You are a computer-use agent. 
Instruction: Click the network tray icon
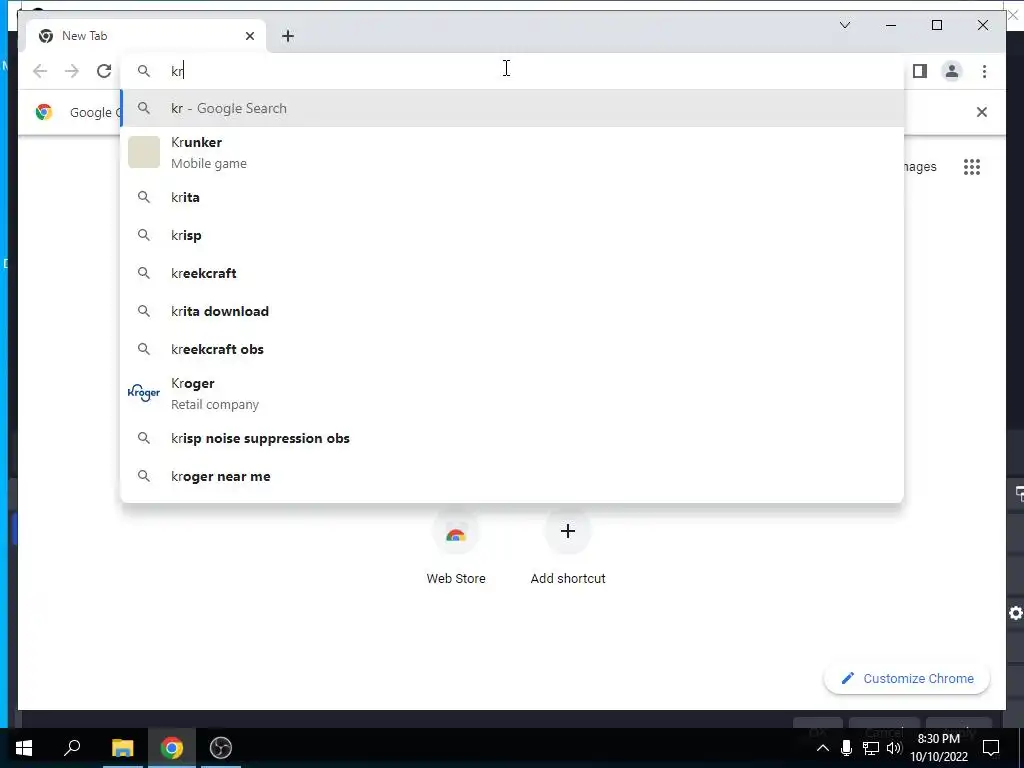[x=871, y=748]
